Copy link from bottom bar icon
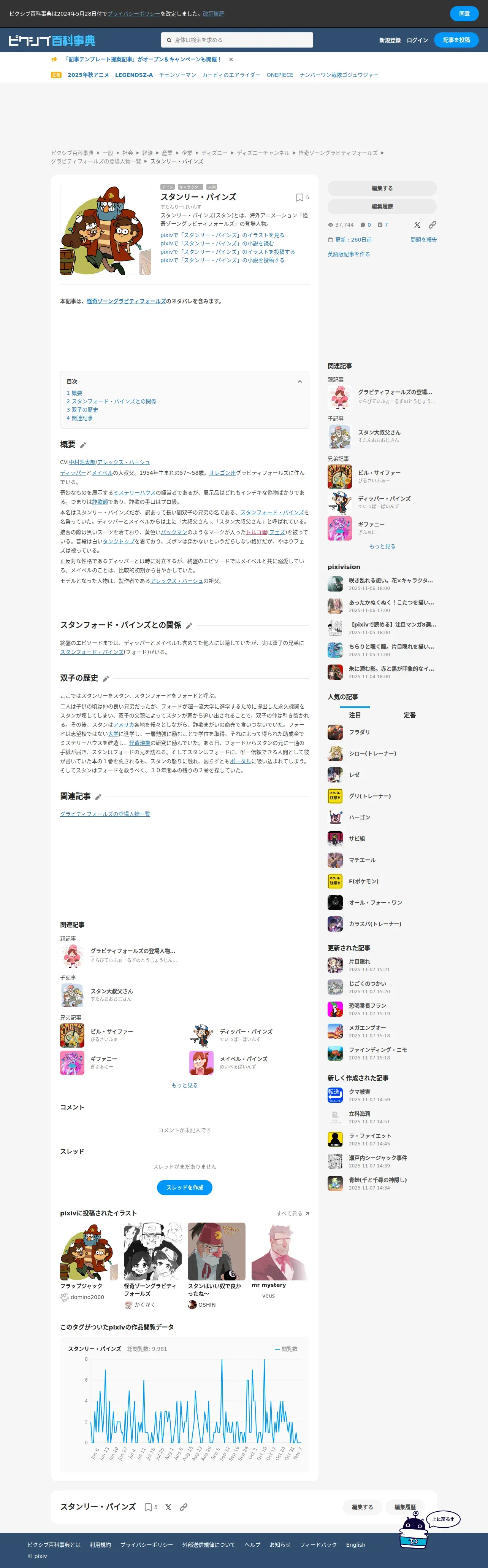 (x=183, y=1507)
